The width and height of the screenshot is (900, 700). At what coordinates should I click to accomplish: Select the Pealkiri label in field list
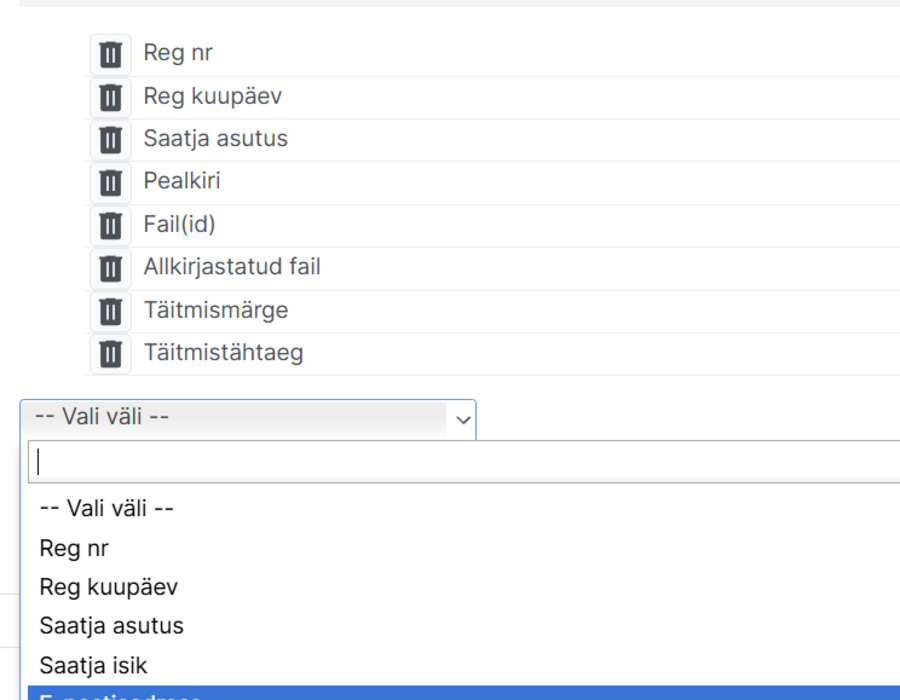[x=182, y=181]
